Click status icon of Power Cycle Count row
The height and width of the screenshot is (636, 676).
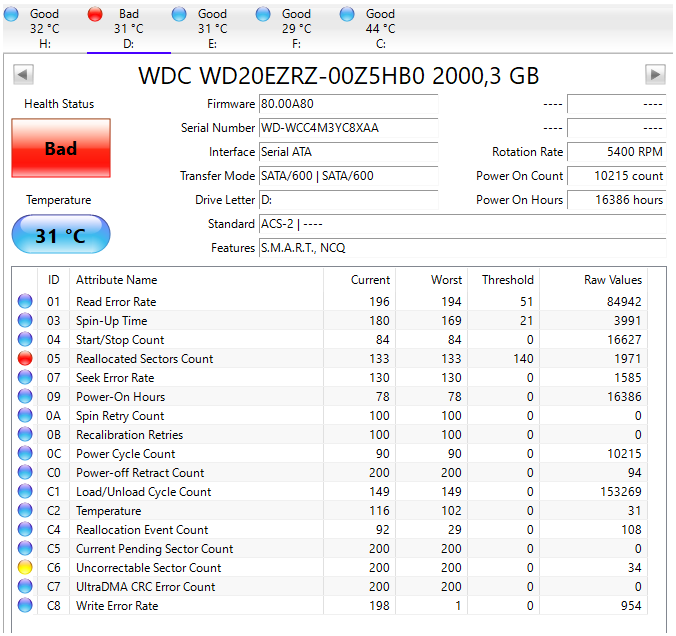click(x=25, y=453)
